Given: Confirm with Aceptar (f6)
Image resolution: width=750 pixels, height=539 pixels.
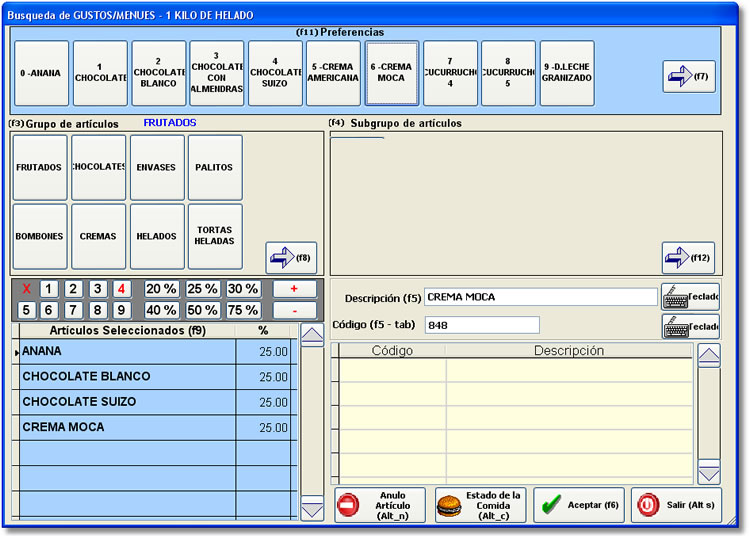Looking at the screenshot, I should pos(580,505).
